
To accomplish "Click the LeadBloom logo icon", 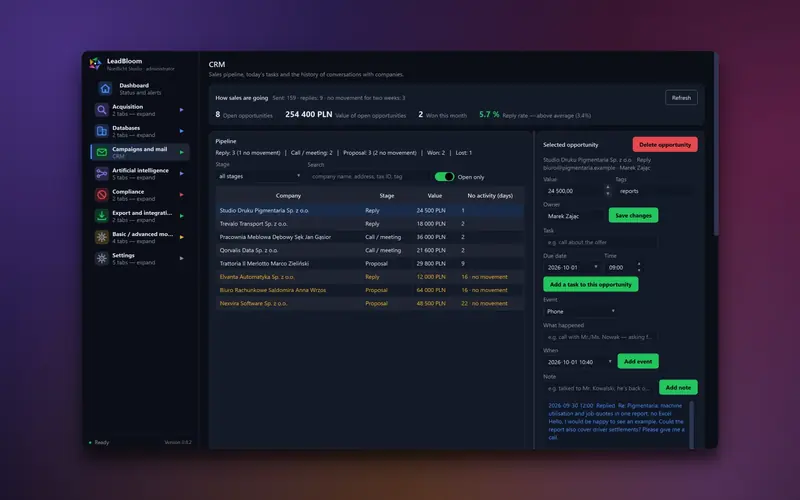I will click(95, 64).
